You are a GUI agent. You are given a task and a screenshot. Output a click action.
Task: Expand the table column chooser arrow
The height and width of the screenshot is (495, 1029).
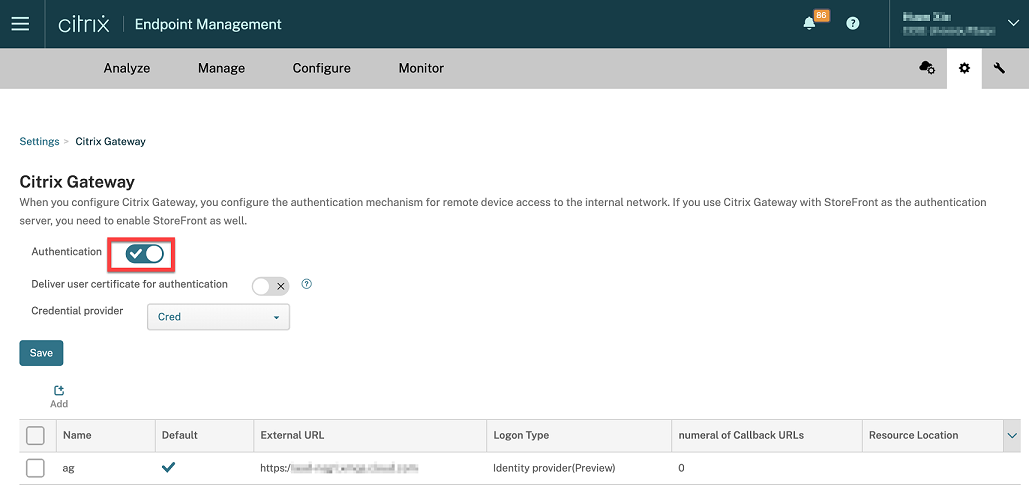(1012, 435)
